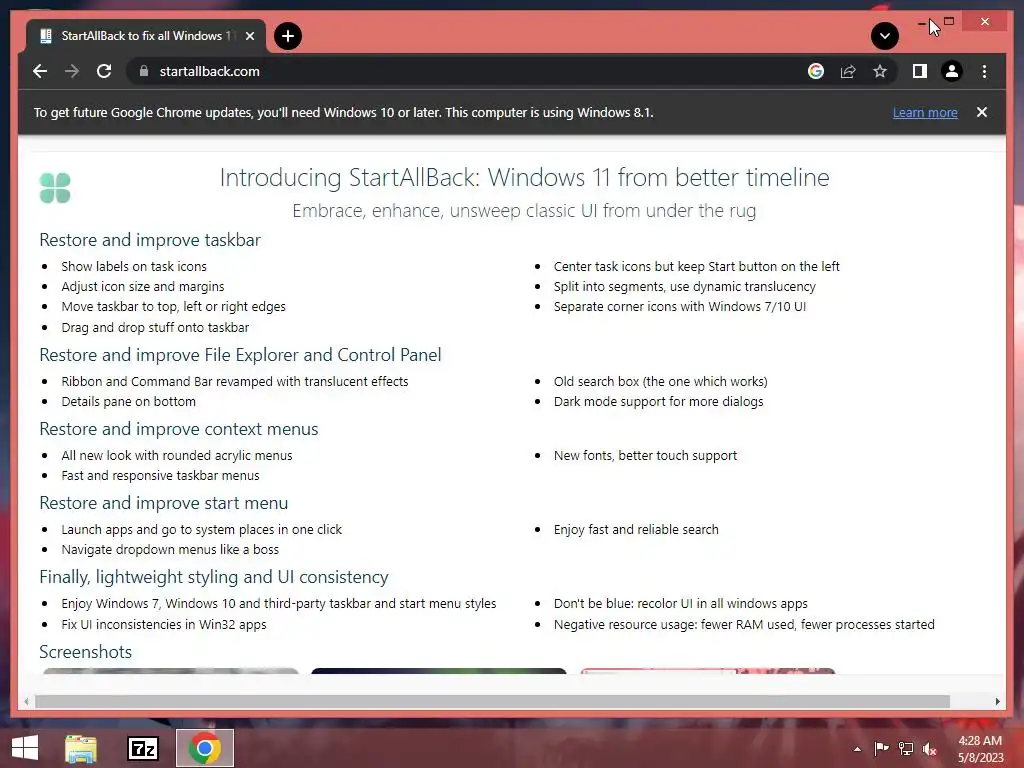The height and width of the screenshot is (768, 1024).
Task: Click 'Enjoy fast and reliable search' item
Action: pyautogui.click(x=636, y=530)
